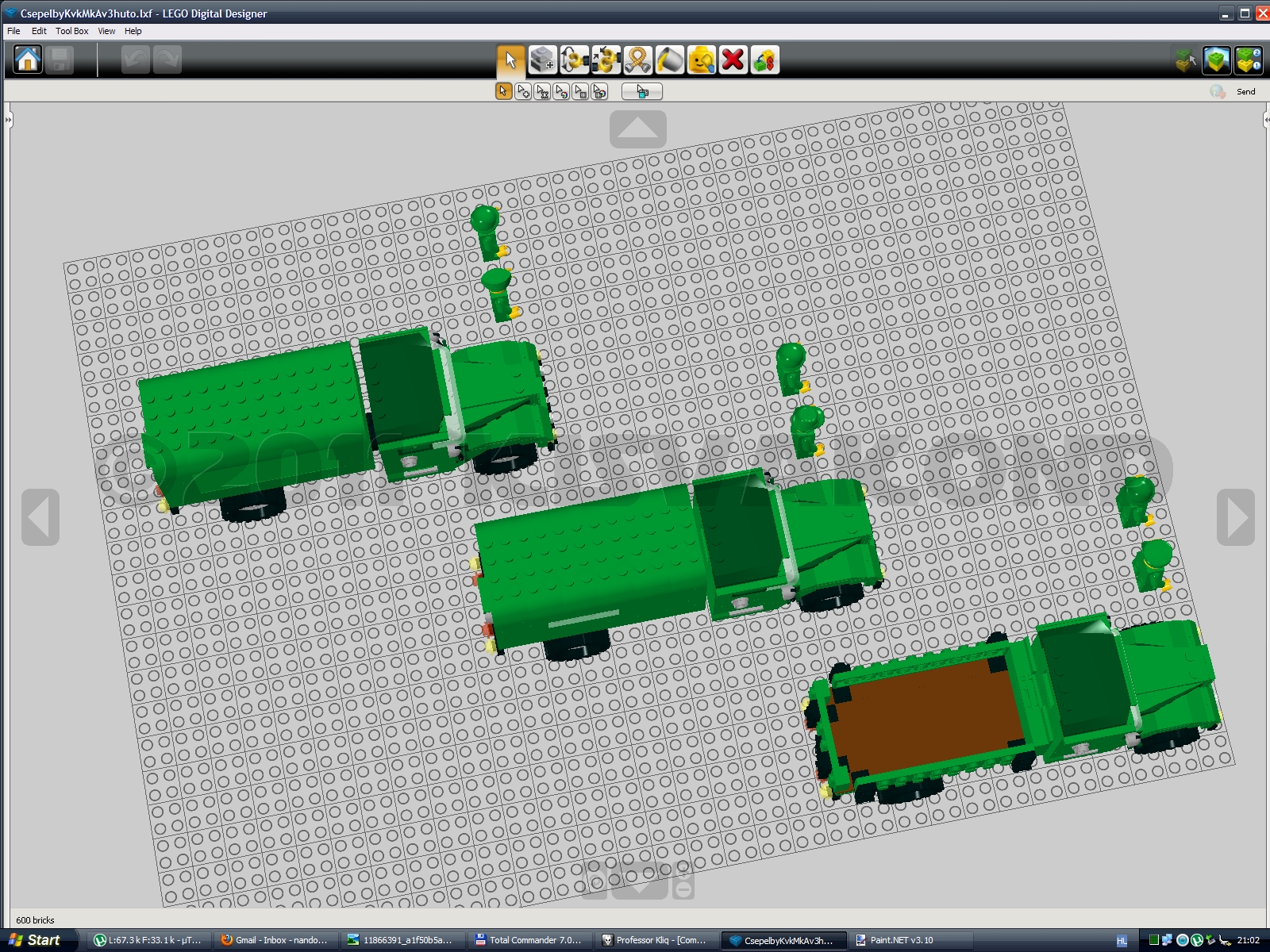Open the View menu
The height and width of the screenshot is (952, 1270).
point(106,31)
